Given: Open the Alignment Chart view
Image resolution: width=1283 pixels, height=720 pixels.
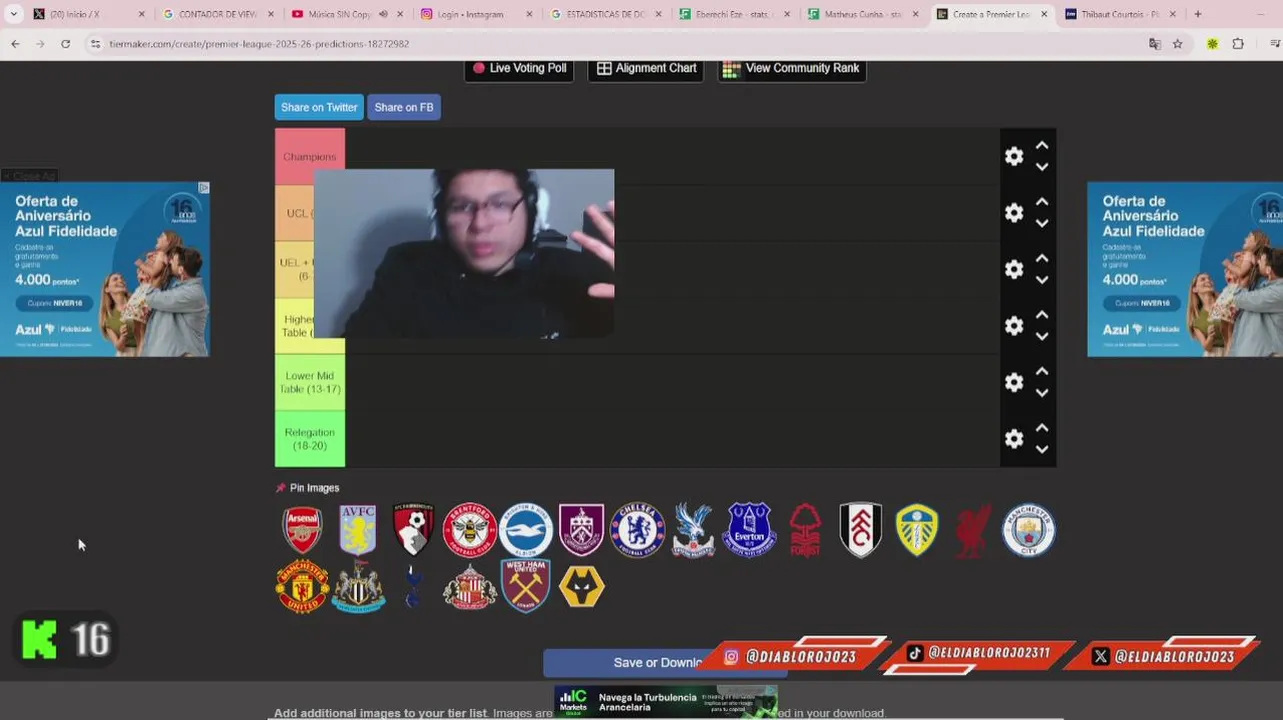Looking at the screenshot, I should 646,69.
